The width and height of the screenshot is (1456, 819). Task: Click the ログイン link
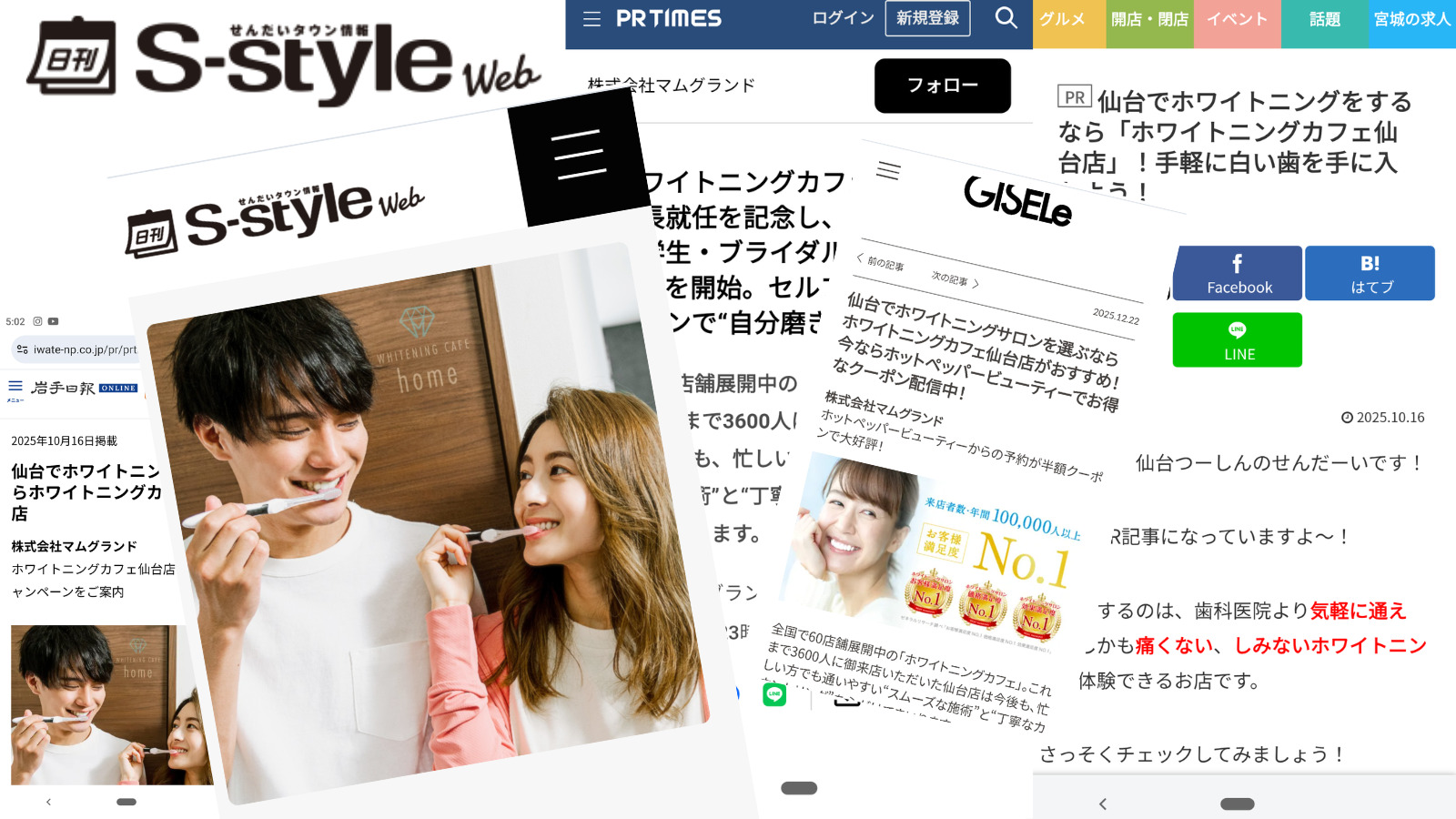coord(843,18)
